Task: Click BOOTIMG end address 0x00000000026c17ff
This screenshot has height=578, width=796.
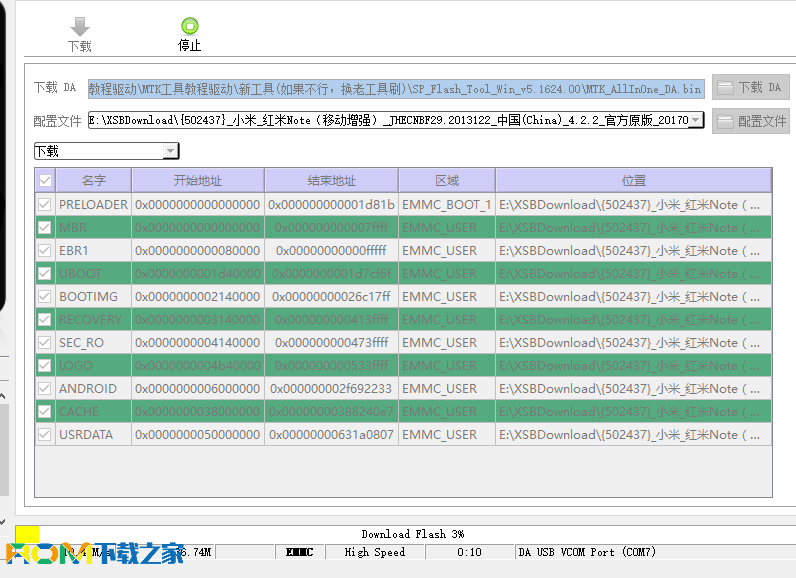Action: 331,296
